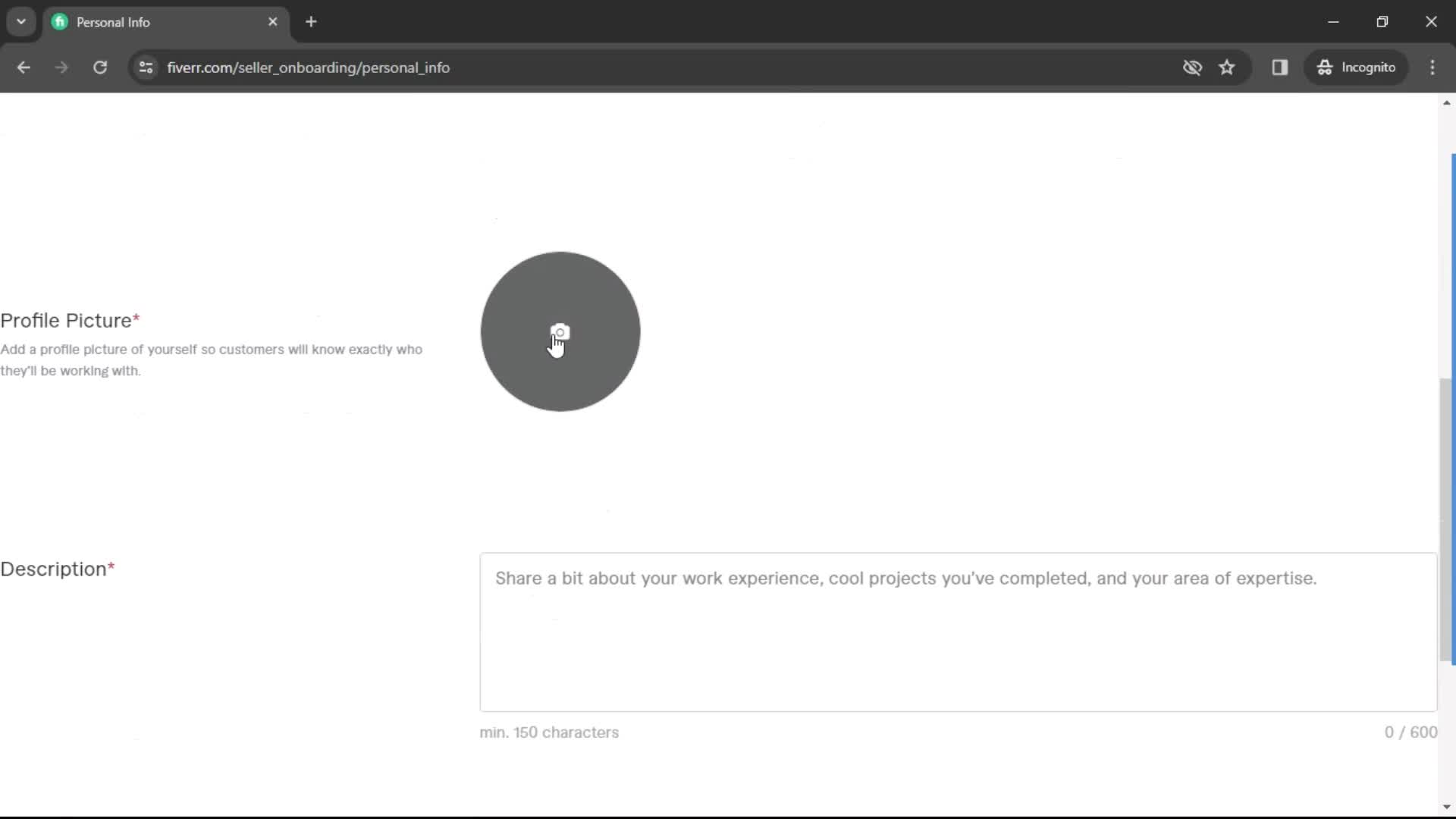Viewport: 1456px width, 819px height.
Task: Click the tab list dropdown arrow
Action: [x=21, y=22]
